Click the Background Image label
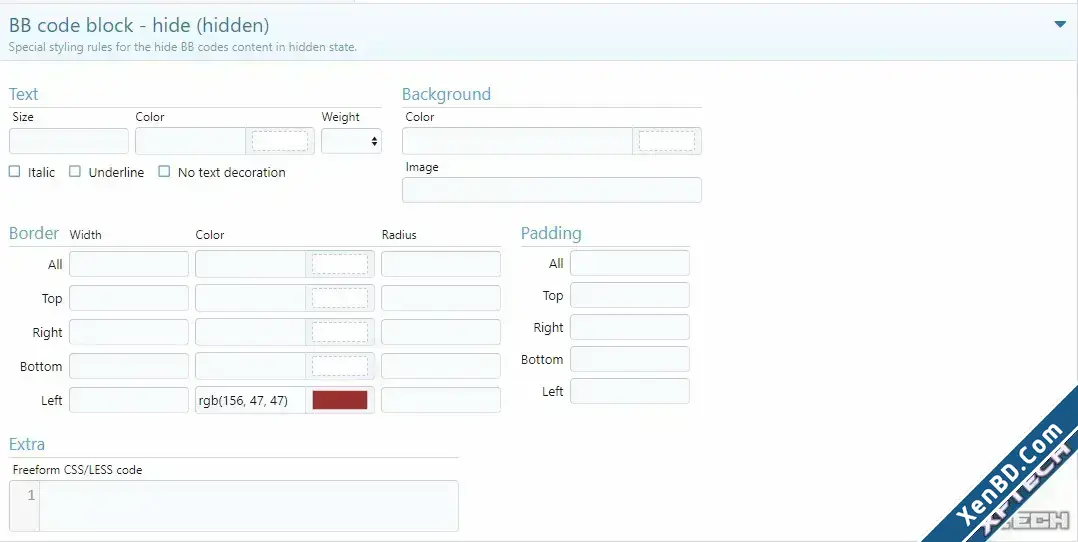Viewport: 1078px width, 542px height. pos(422,166)
